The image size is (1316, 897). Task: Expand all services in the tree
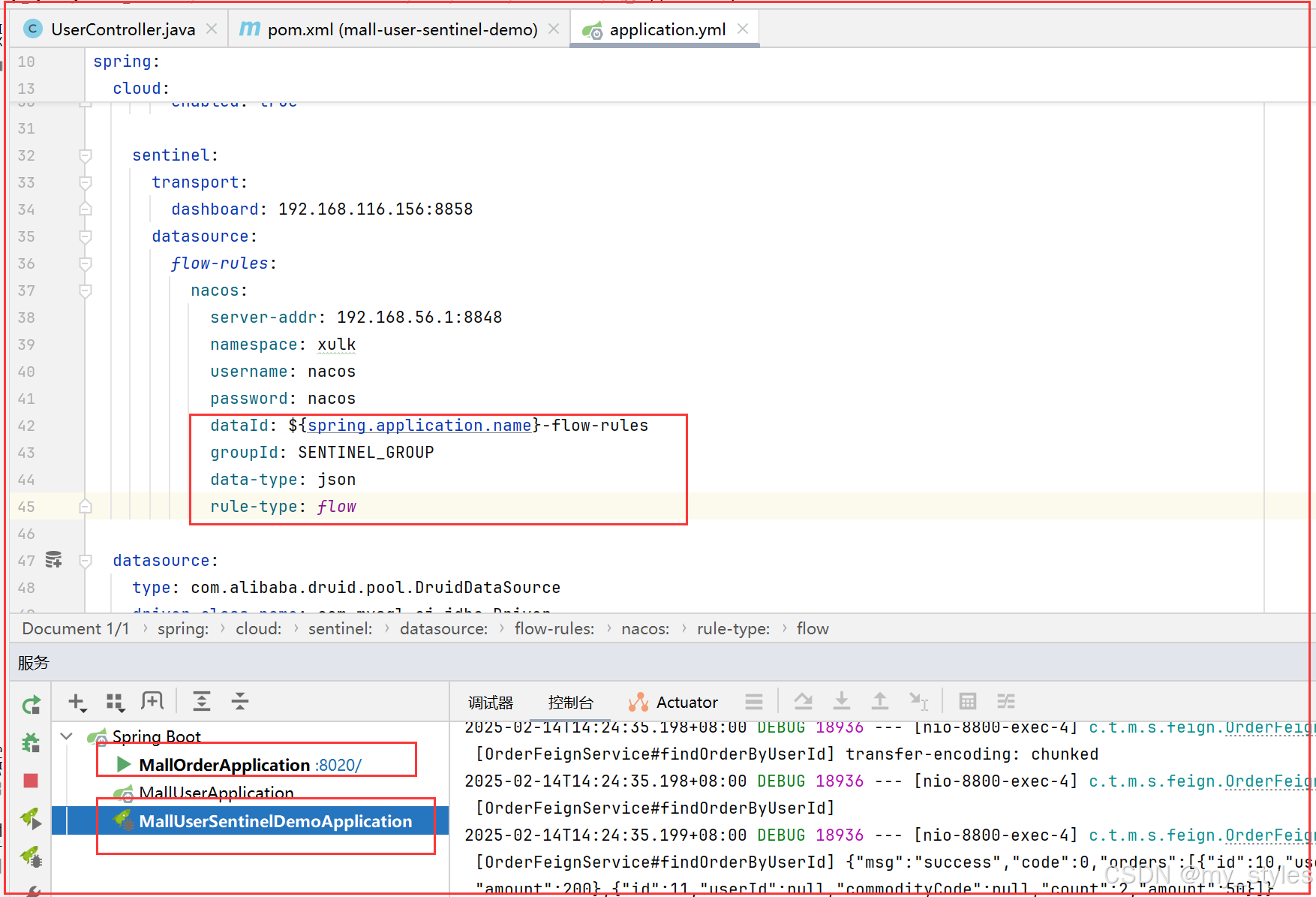[x=202, y=702]
